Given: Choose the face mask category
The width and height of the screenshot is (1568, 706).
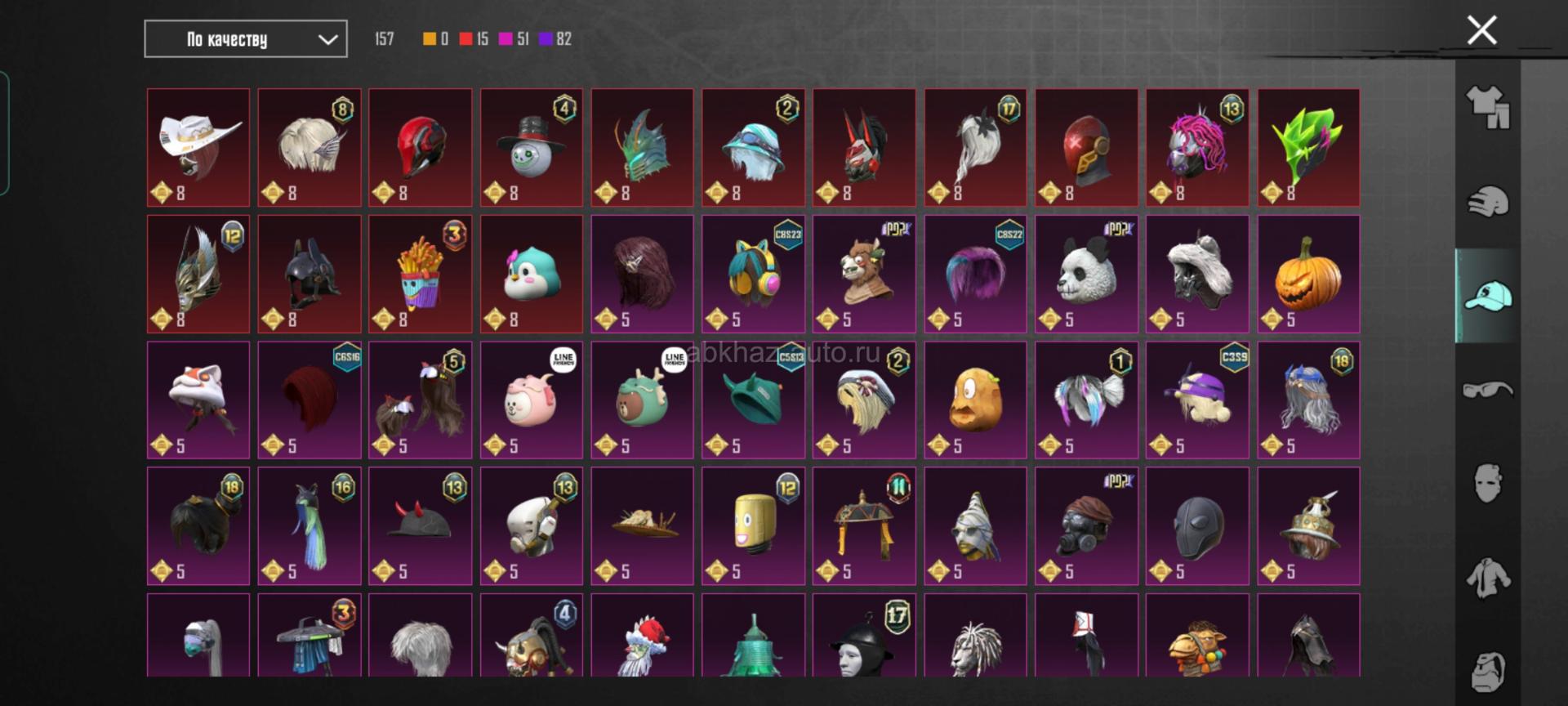Looking at the screenshot, I should tap(1488, 484).
